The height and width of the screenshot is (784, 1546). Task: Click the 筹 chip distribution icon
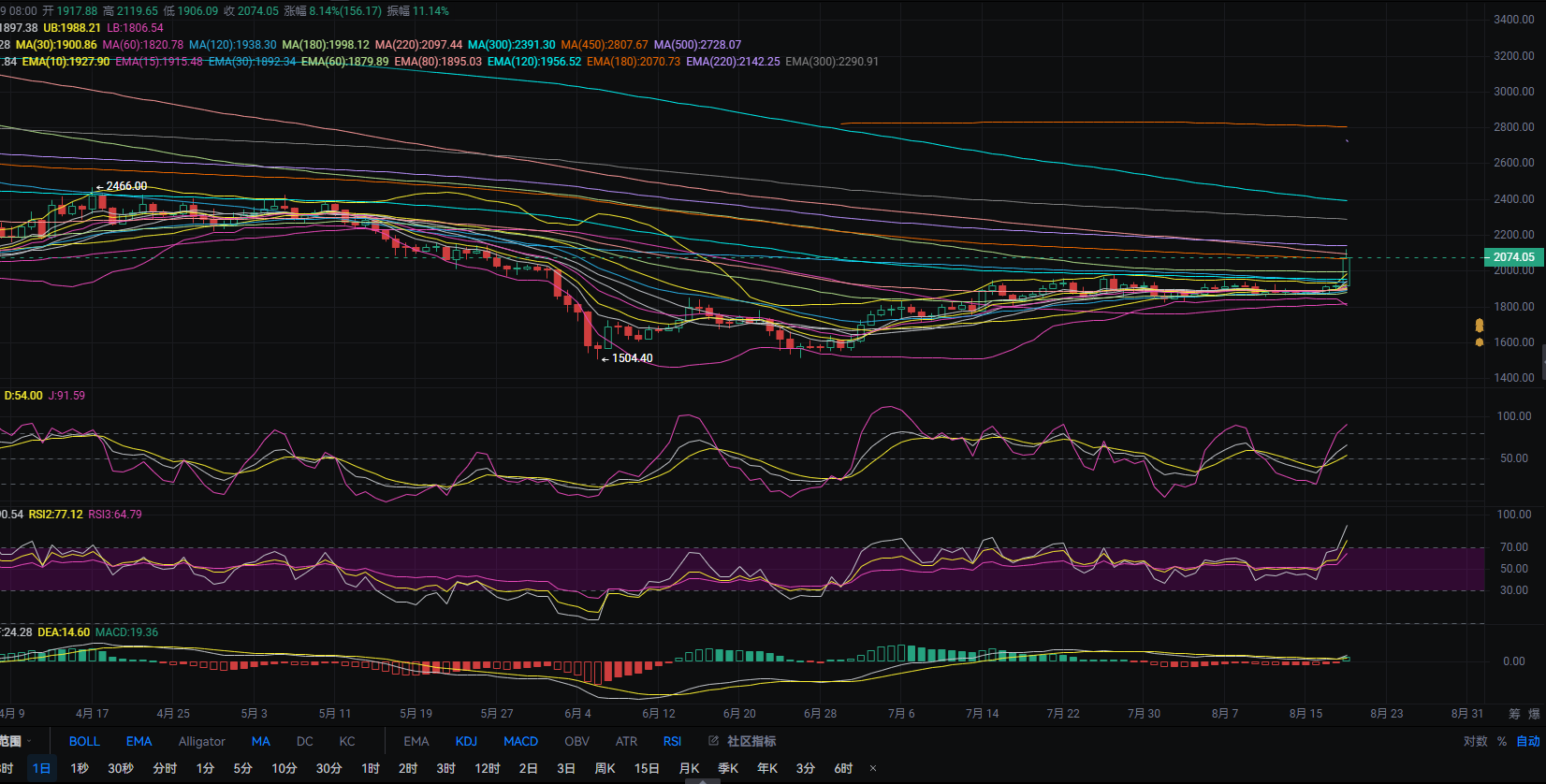coord(1514,714)
